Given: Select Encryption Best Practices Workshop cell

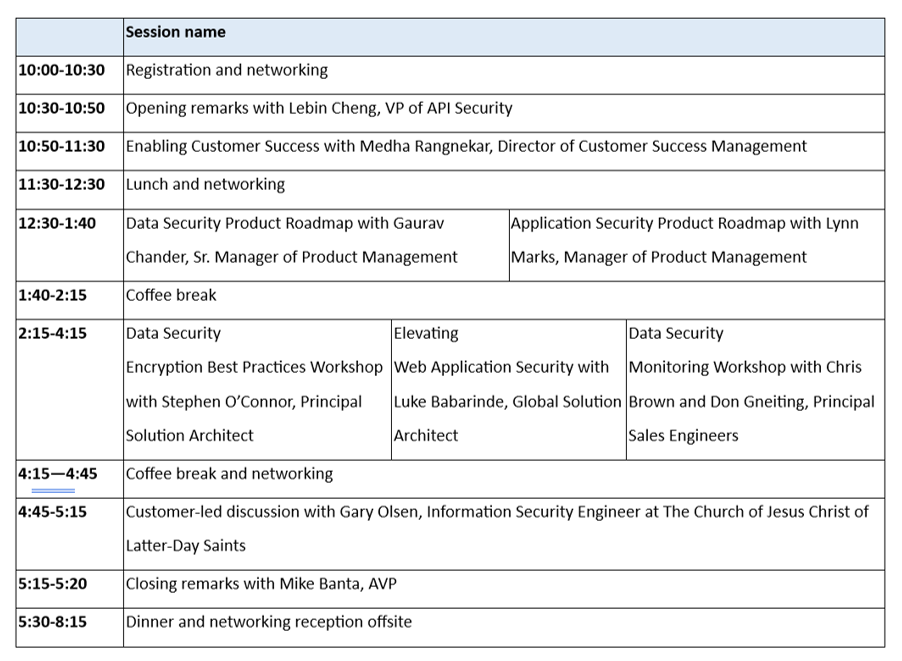Looking at the screenshot, I should [254, 385].
